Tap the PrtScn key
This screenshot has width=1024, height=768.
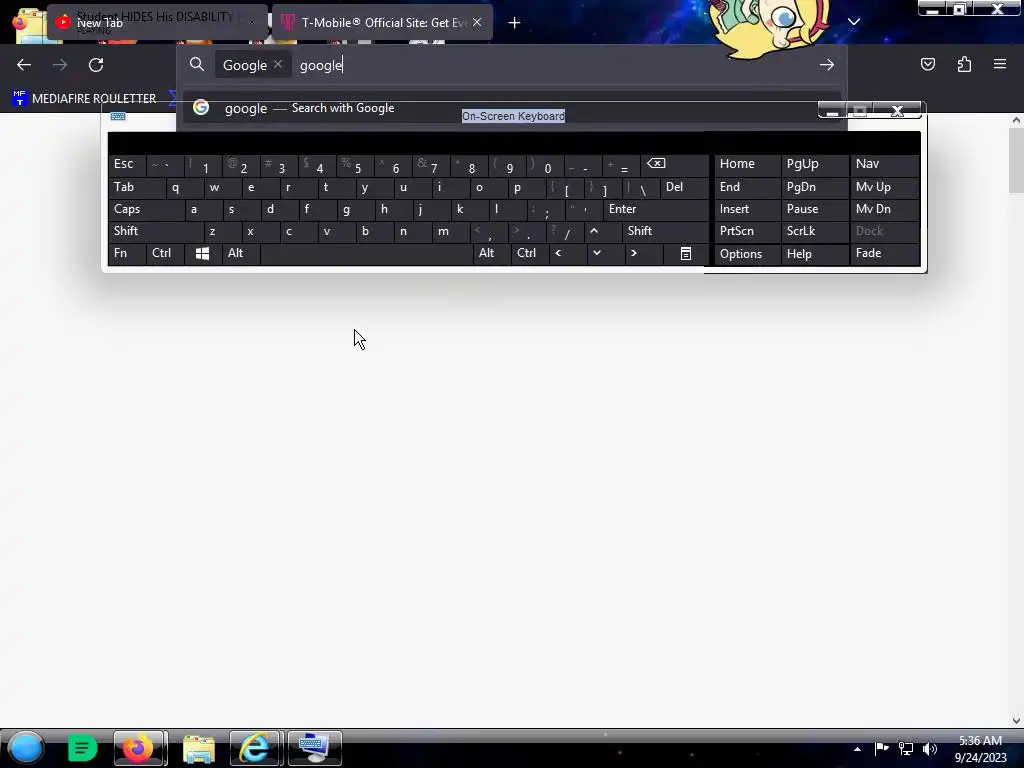pyautogui.click(x=748, y=231)
